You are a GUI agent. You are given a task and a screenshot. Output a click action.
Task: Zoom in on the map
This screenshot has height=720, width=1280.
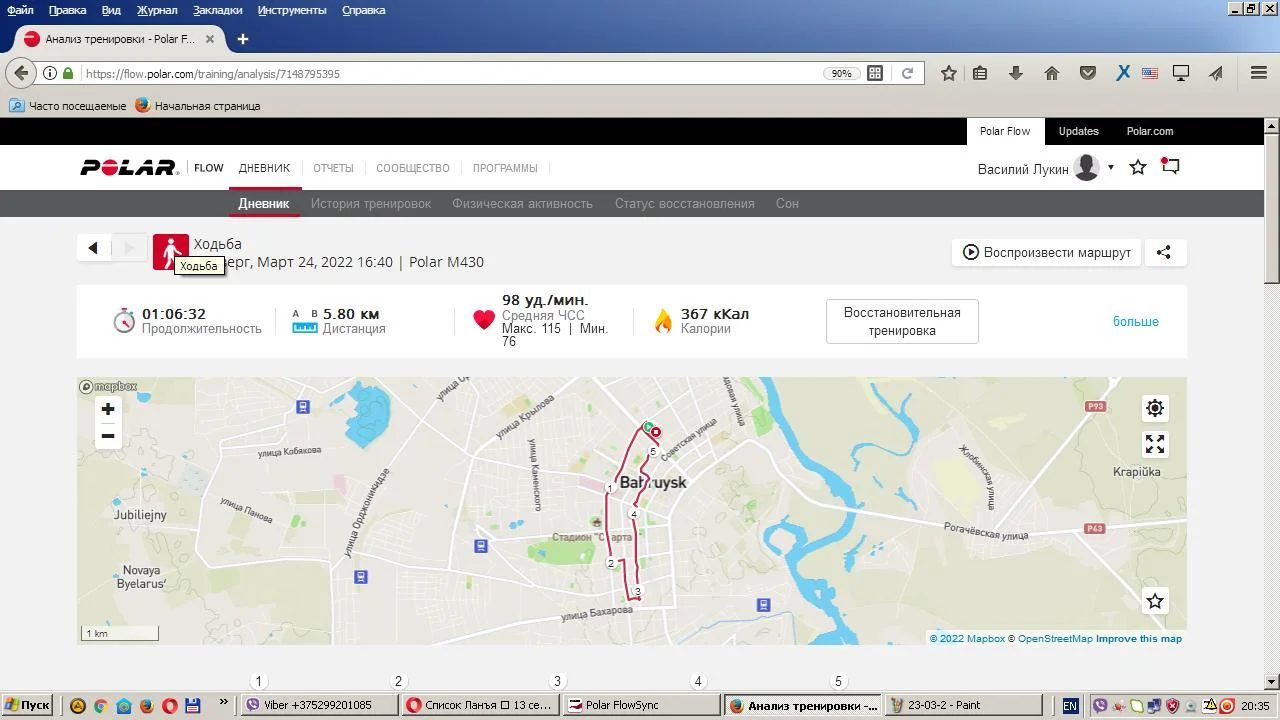[x=108, y=409]
